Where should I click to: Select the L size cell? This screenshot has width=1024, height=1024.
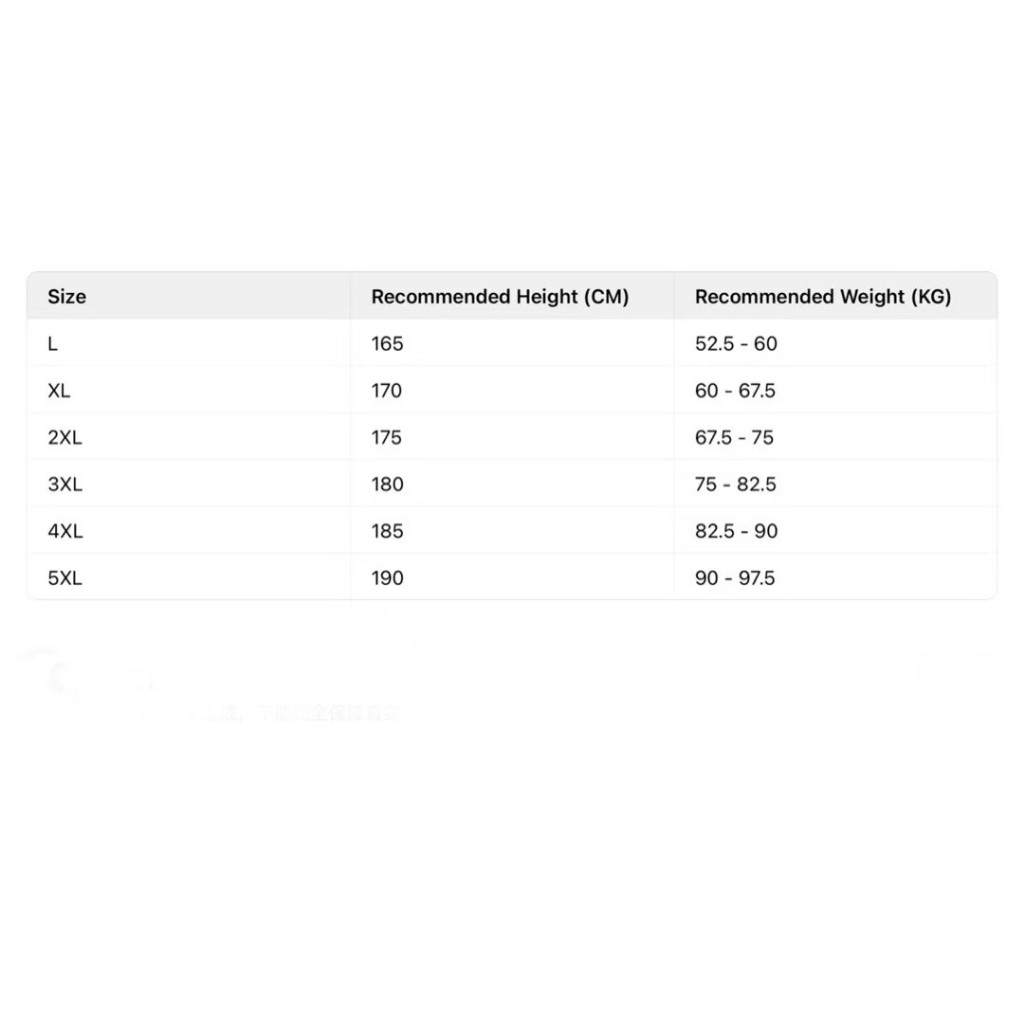[x=53, y=344]
